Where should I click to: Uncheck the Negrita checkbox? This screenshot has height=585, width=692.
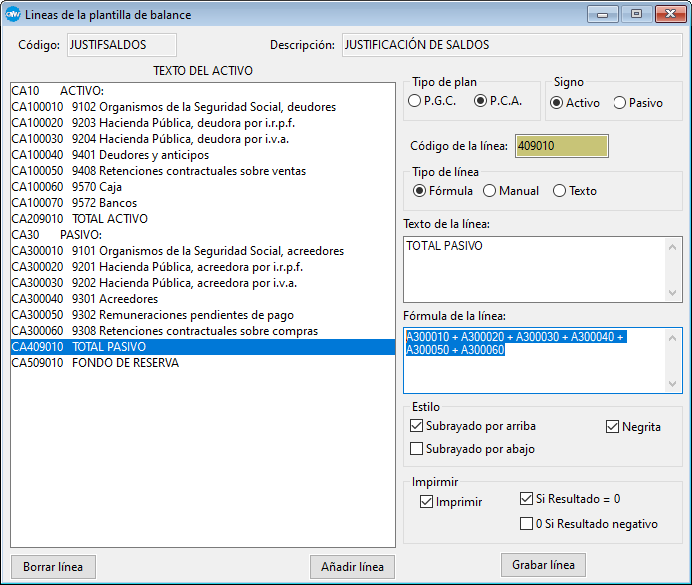(613, 427)
